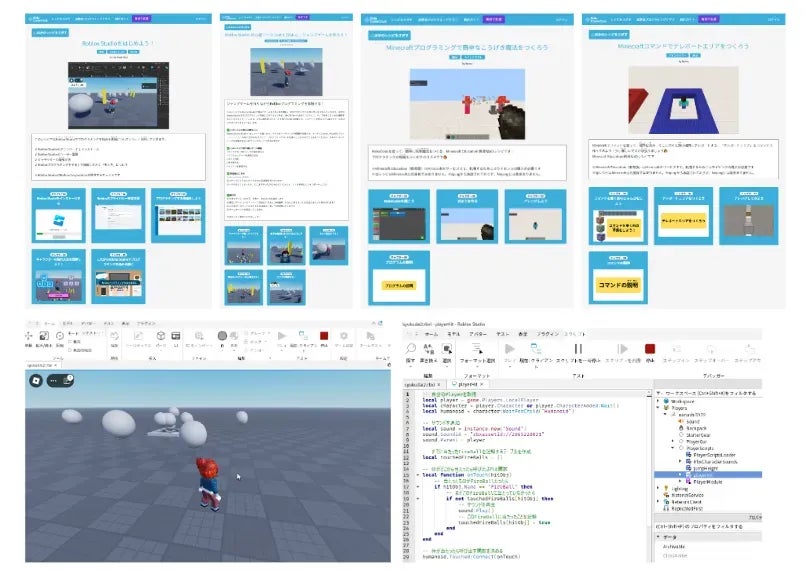Open the プラグイン tab in viewport Studio window
The height and width of the screenshot is (571, 807).
[x=146, y=324]
